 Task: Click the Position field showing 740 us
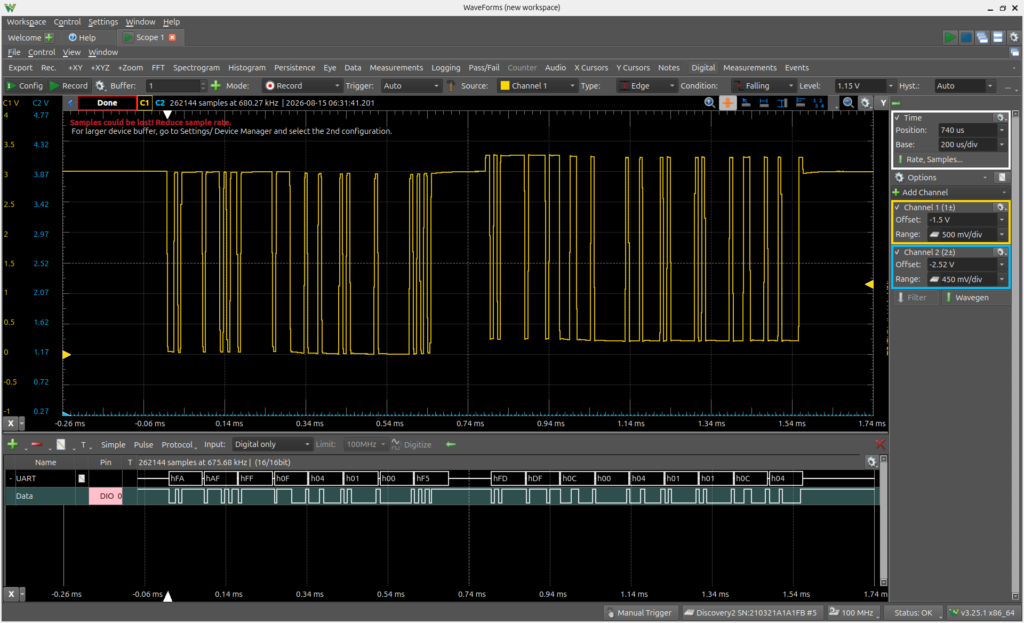[972, 130]
